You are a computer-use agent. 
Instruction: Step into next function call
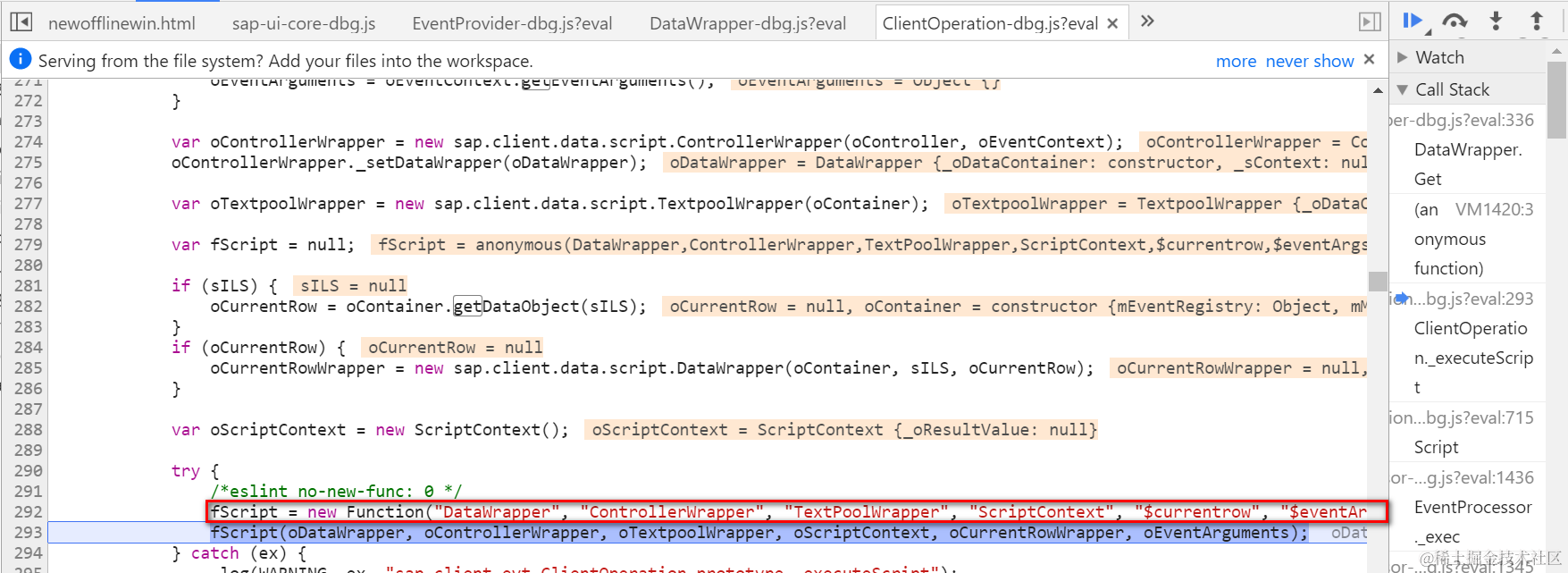coord(1496,21)
